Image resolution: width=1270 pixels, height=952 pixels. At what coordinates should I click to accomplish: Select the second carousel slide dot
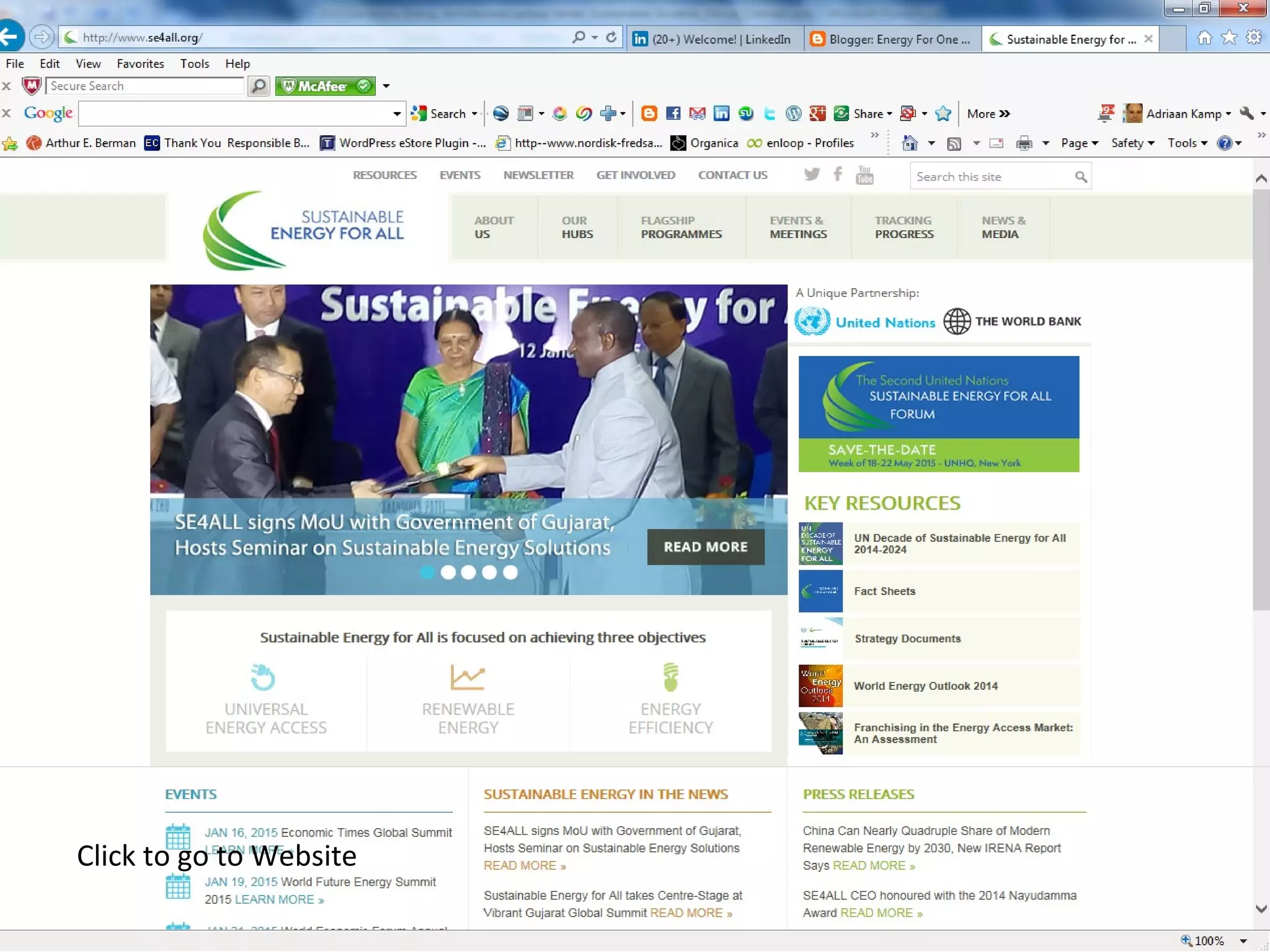(x=448, y=573)
